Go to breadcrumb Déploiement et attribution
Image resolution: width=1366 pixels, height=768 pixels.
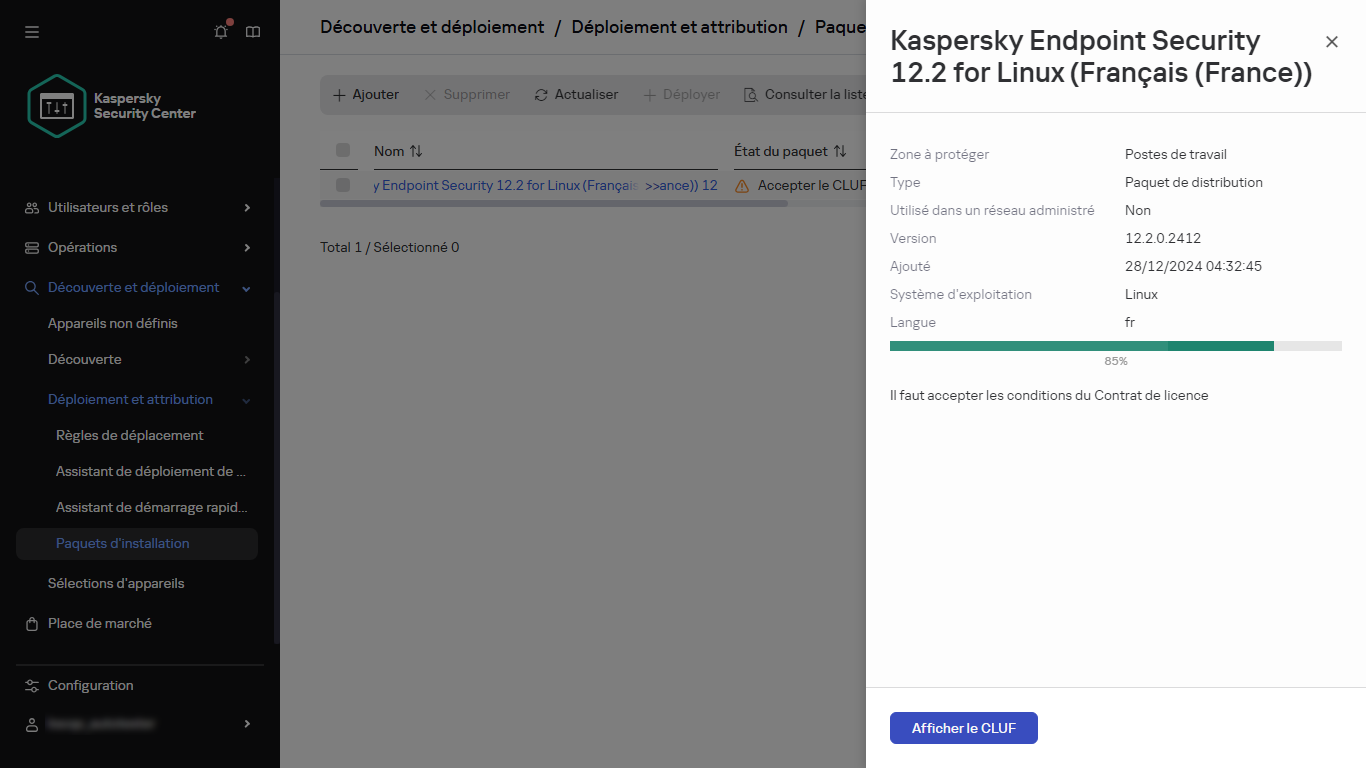[679, 27]
